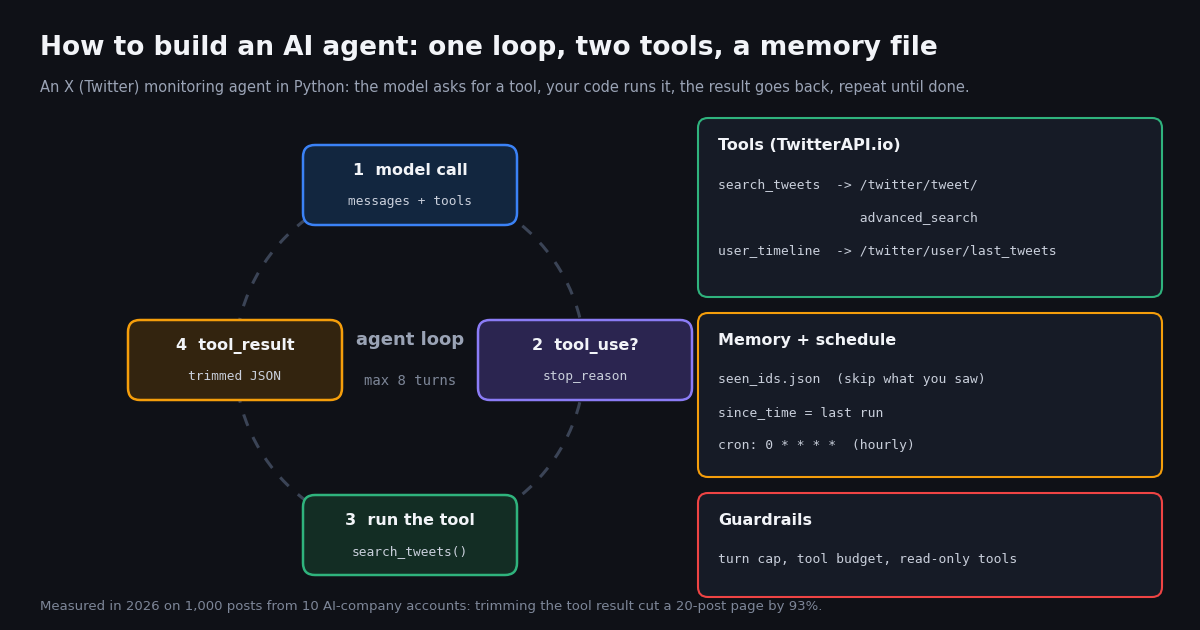Image resolution: width=1200 pixels, height=630 pixels.
Task: Click the '4 tool_result' node
Action: click(235, 360)
